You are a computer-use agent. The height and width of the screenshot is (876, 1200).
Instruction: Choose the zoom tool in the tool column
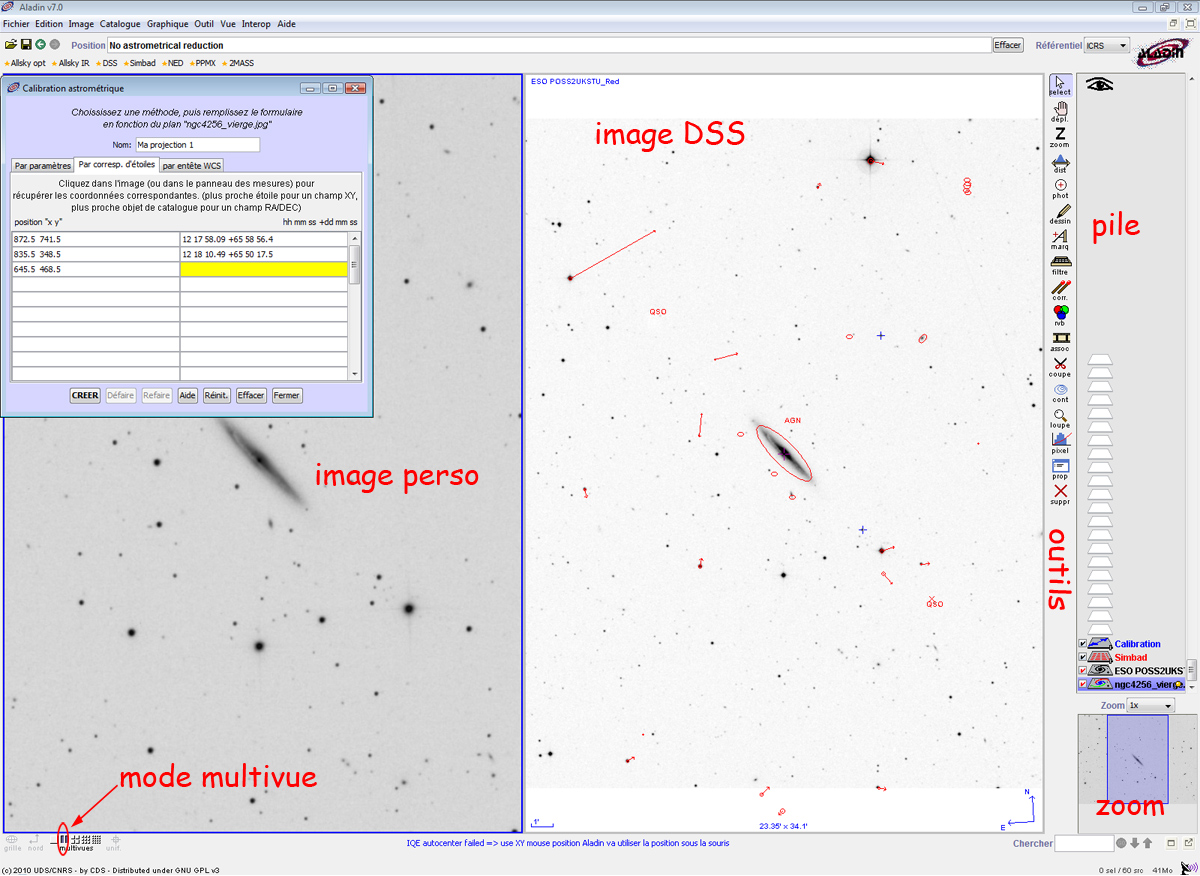pyautogui.click(x=1060, y=136)
